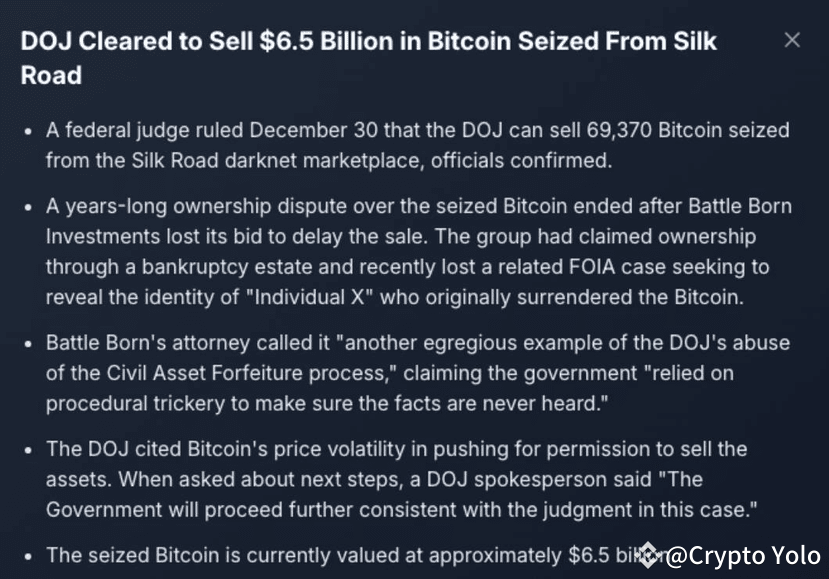
Task: Close the DOJ Bitcoin news popup
Action: (791, 40)
